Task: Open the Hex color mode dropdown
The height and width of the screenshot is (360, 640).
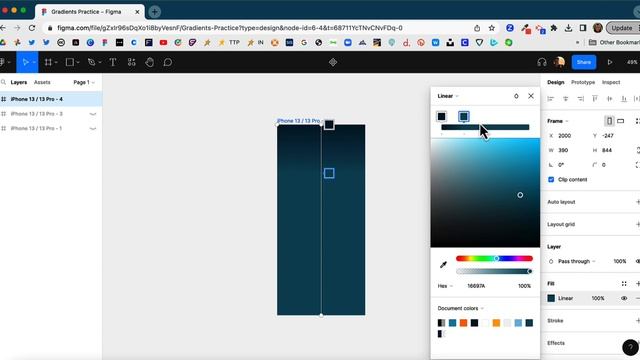Action: [x=445, y=286]
